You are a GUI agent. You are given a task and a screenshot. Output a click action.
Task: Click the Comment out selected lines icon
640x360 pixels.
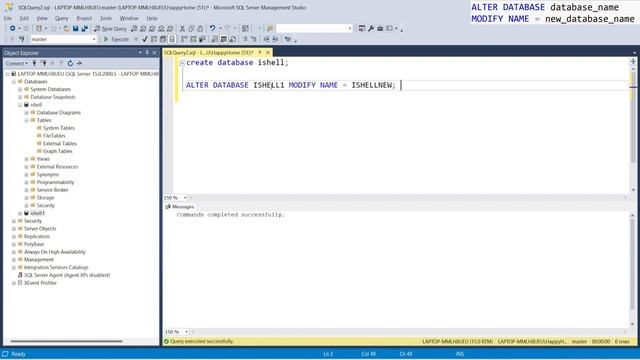click(x=245, y=39)
